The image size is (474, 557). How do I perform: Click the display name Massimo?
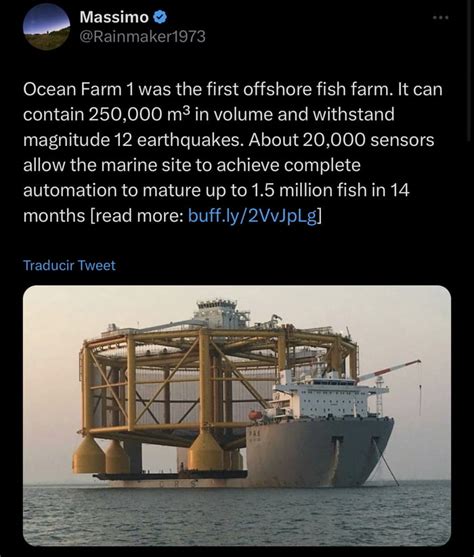[x=114, y=17]
